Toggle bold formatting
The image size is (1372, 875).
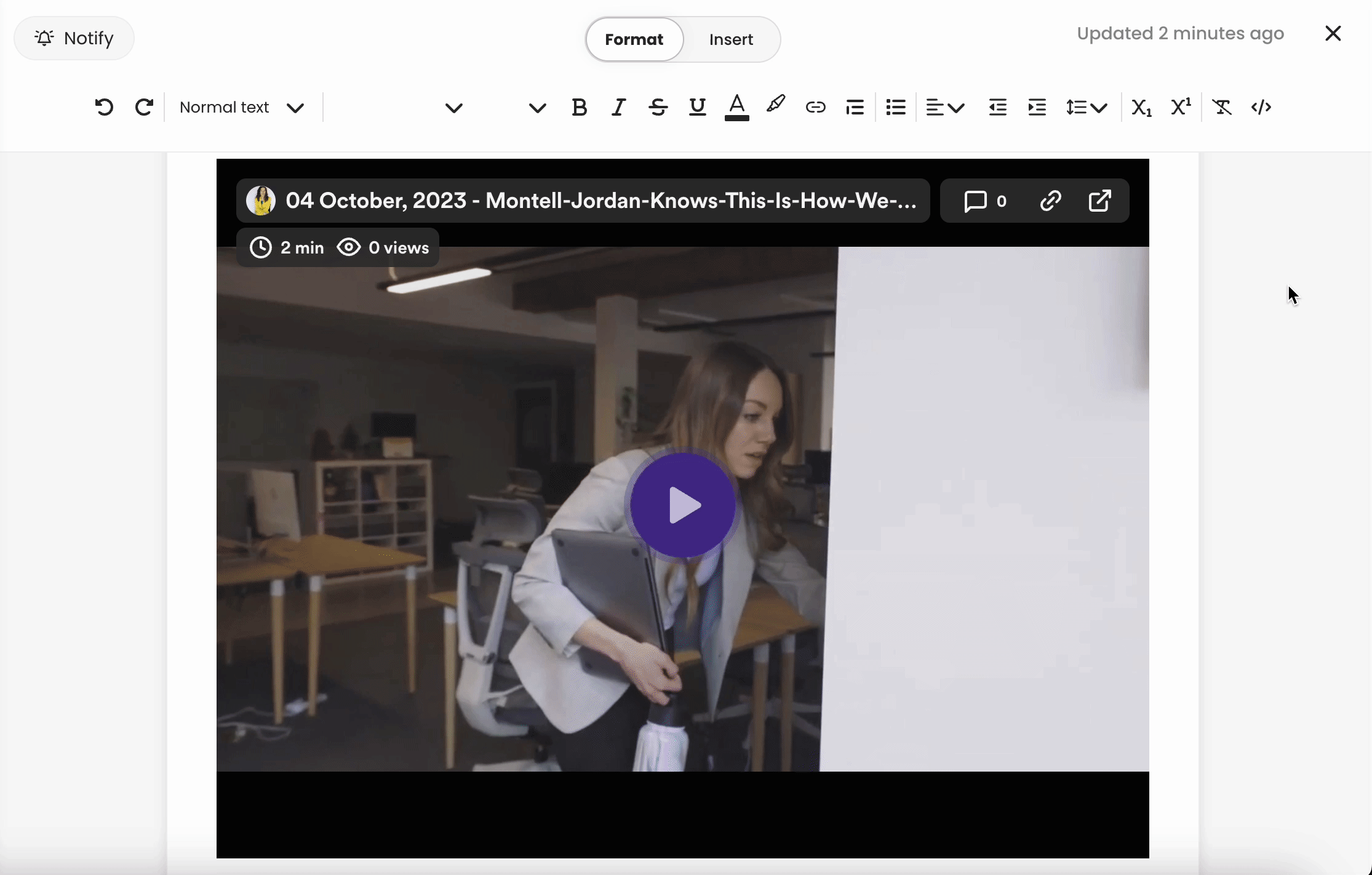coord(579,107)
